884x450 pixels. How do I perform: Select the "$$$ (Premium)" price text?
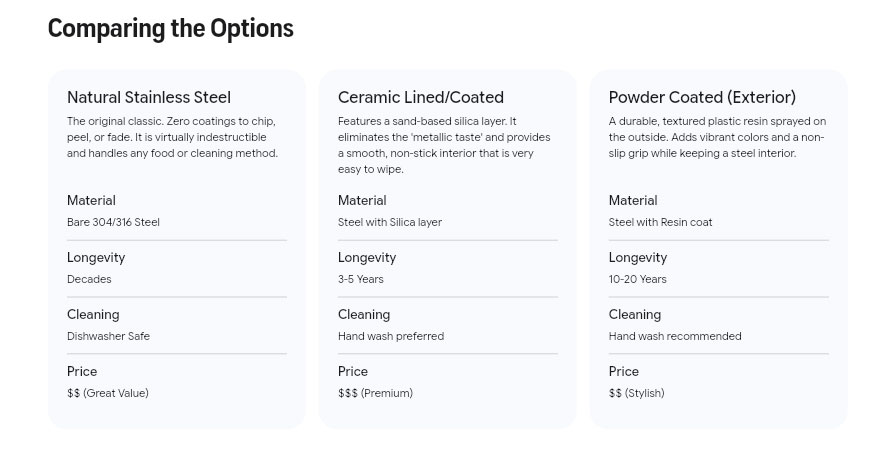click(375, 393)
